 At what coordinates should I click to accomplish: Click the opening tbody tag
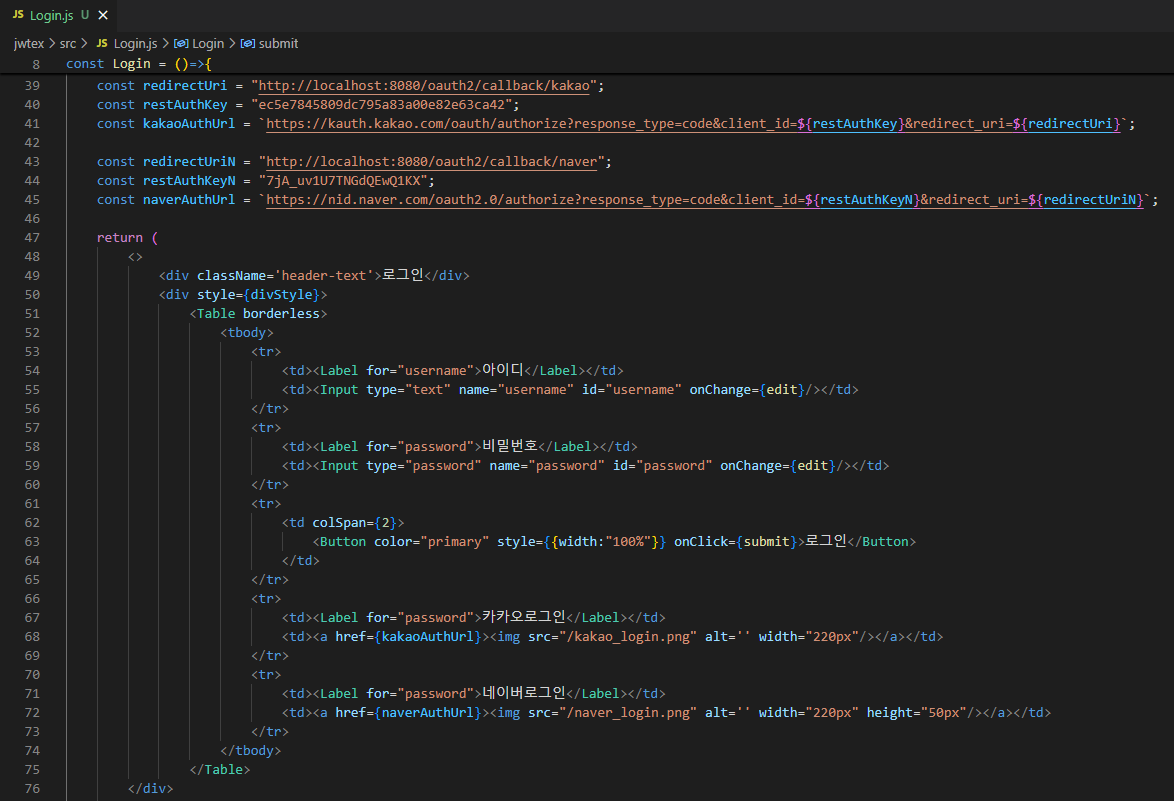(247, 332)
